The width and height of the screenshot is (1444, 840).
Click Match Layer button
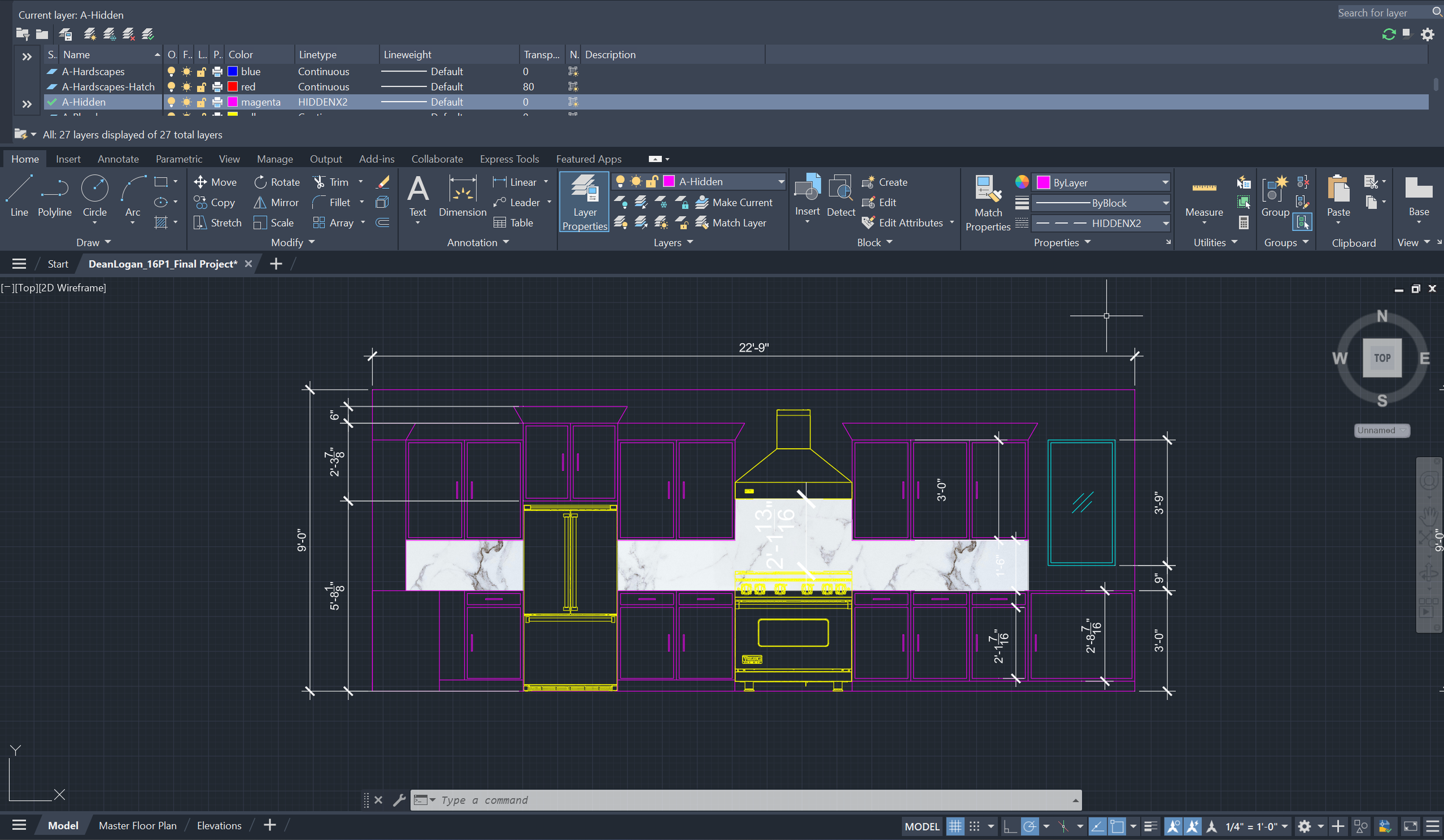pos(731,223)
